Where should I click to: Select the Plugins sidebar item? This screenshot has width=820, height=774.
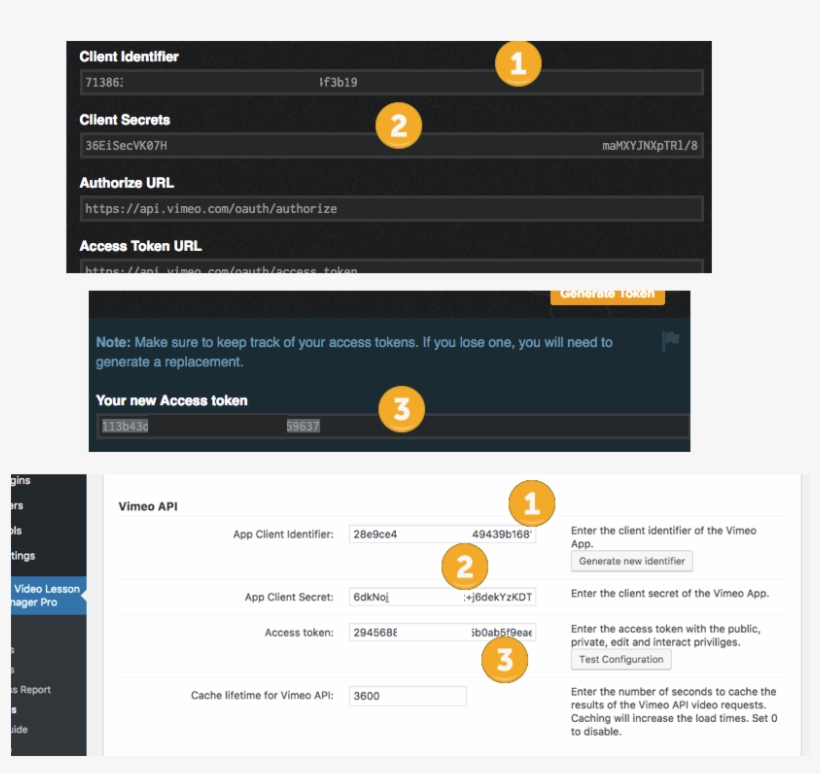pyautogui.click(x=22, y=479)
